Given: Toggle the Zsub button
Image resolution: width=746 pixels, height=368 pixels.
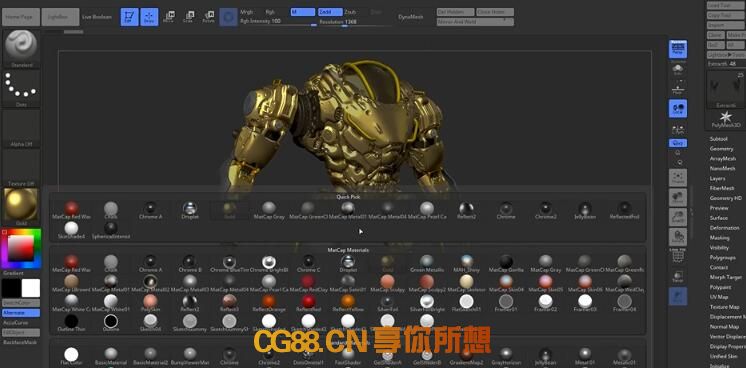Looking at the screenshot, I should pos(350,12).
